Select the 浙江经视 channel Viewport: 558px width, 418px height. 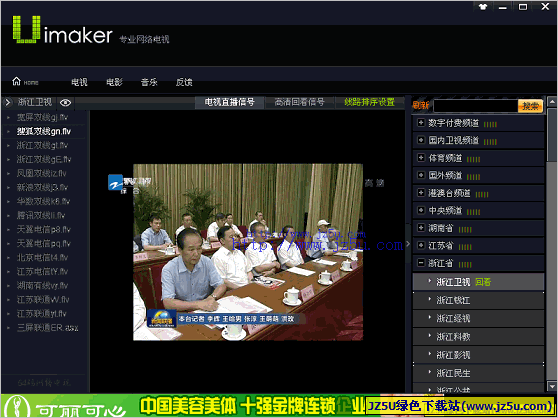pyautogui.click(x=478, y=318)
